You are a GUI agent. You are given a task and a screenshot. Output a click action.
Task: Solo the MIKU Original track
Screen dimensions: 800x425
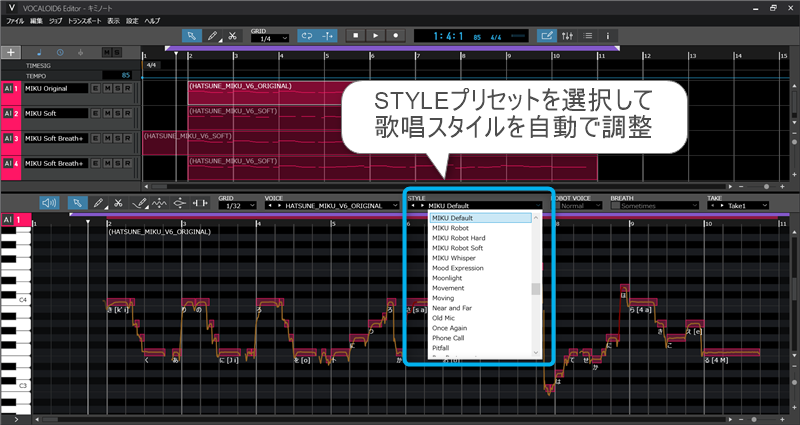[x=118, y=88]
